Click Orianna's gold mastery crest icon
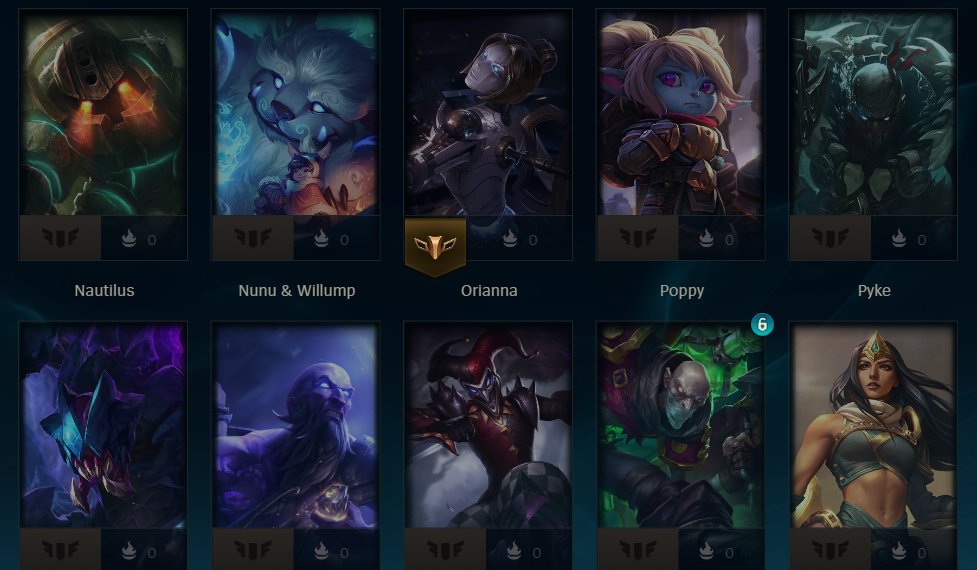The width and height of the screenshot is (977, 570). click(435, 247)
